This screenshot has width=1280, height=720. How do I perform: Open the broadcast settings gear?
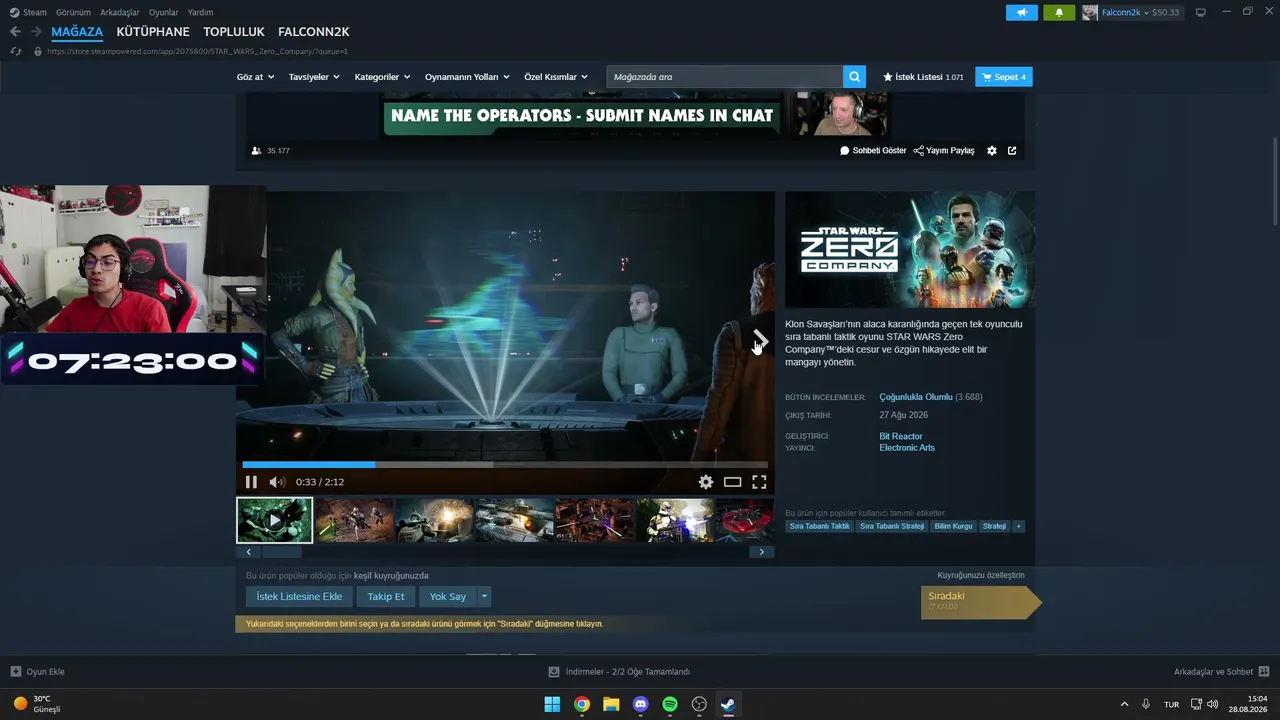[992, 151]
